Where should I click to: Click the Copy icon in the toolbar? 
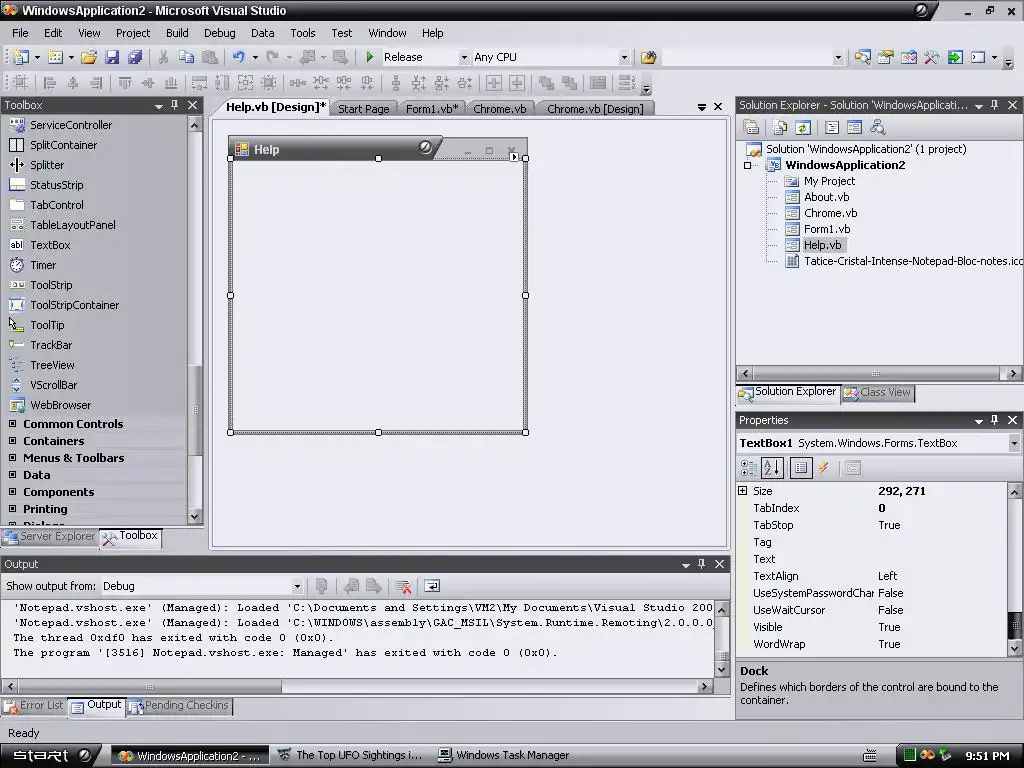pos(187,57)
